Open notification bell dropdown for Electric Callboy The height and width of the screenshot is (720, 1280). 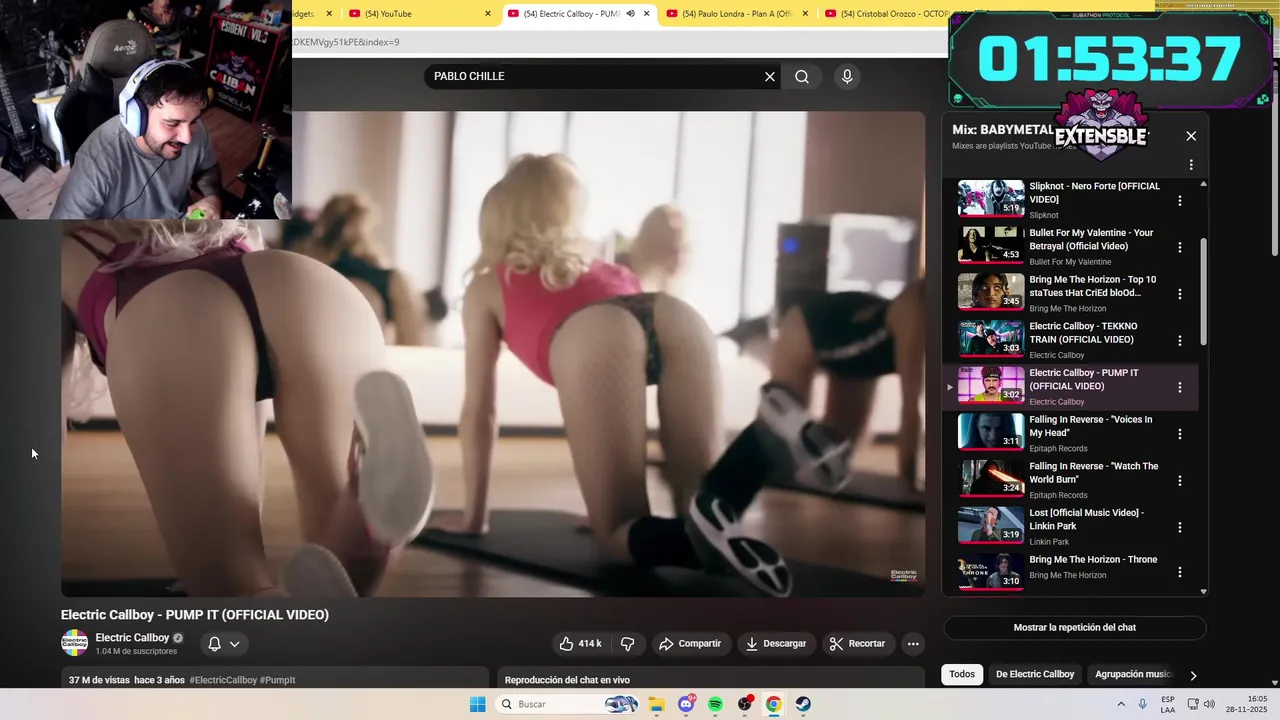click(224, 644)
